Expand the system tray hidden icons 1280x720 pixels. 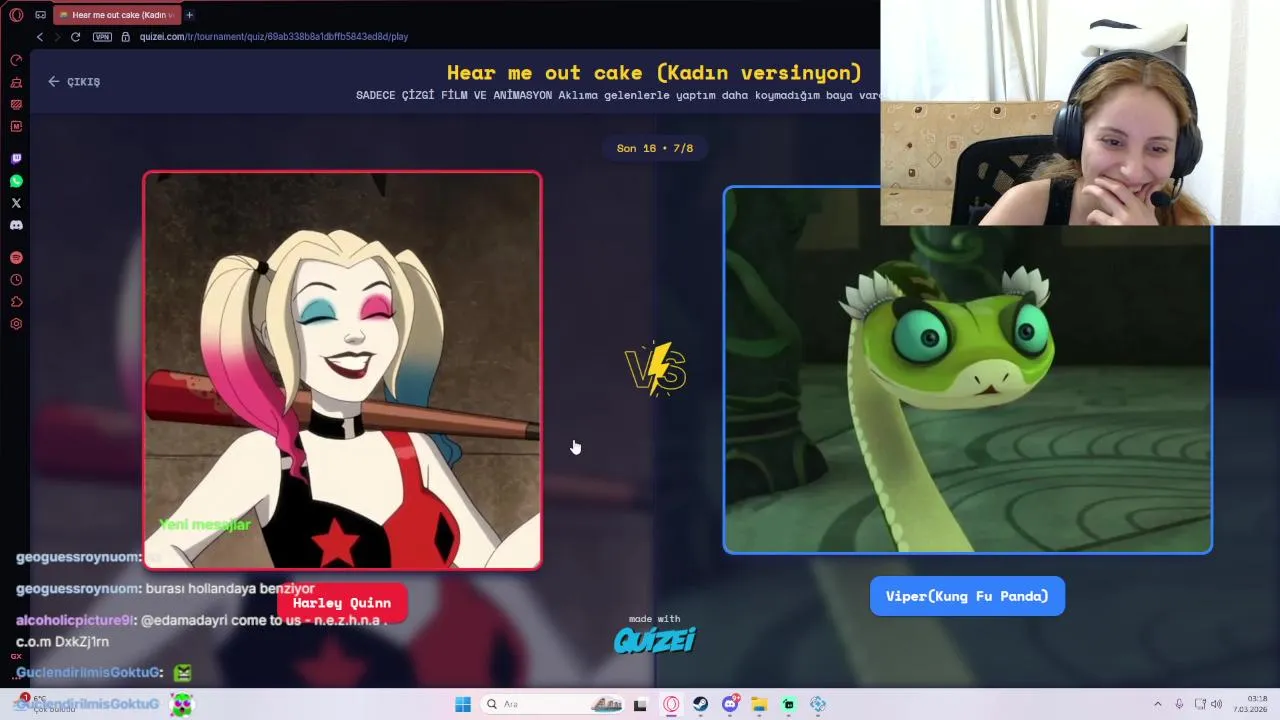[1158, 704]
